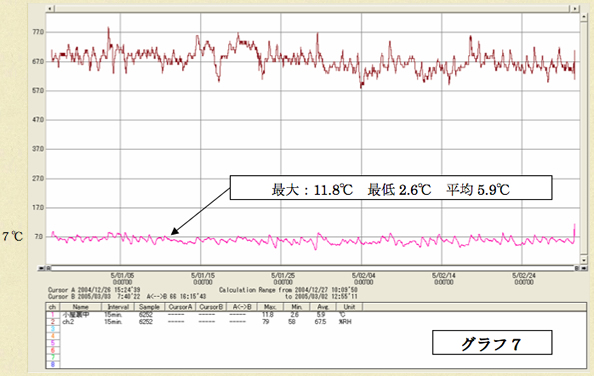Screen dimensions: 594x376
Task: Select the channel 1 name cell '小屋裏中'
Action: coord(76,315)
